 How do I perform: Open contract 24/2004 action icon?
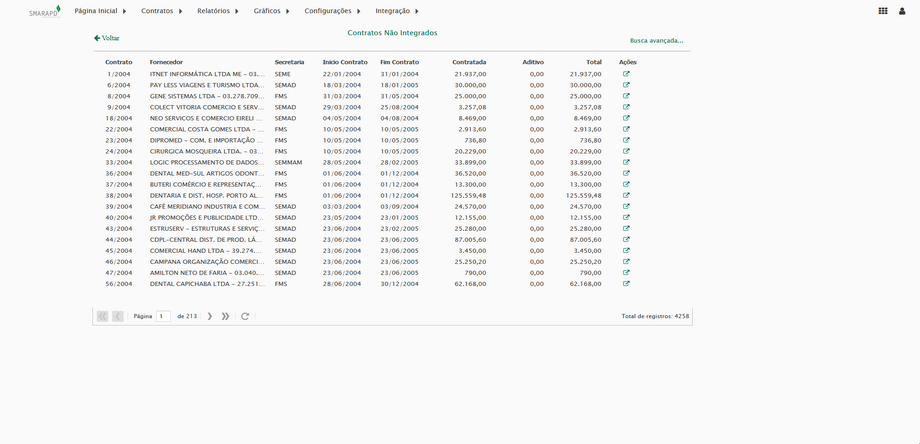click(x=626, y=151)
